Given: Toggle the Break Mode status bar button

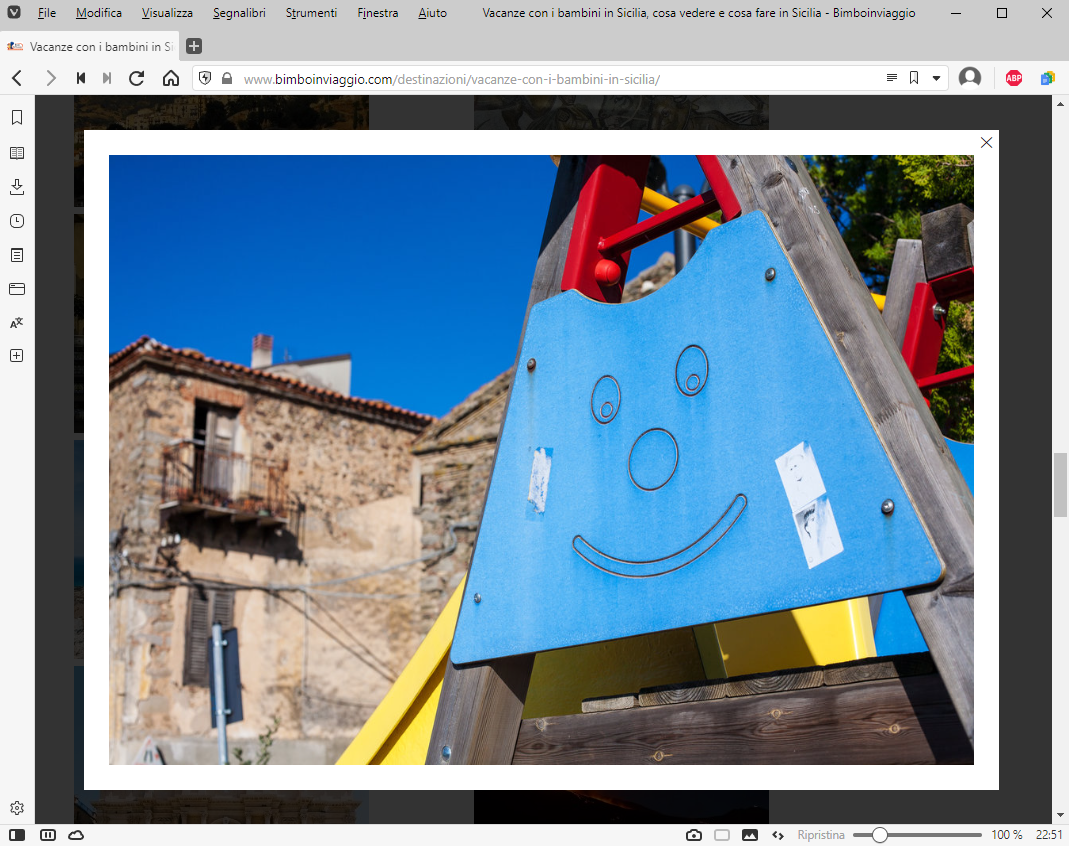Looking at the screenshot, I should [722, 835].
